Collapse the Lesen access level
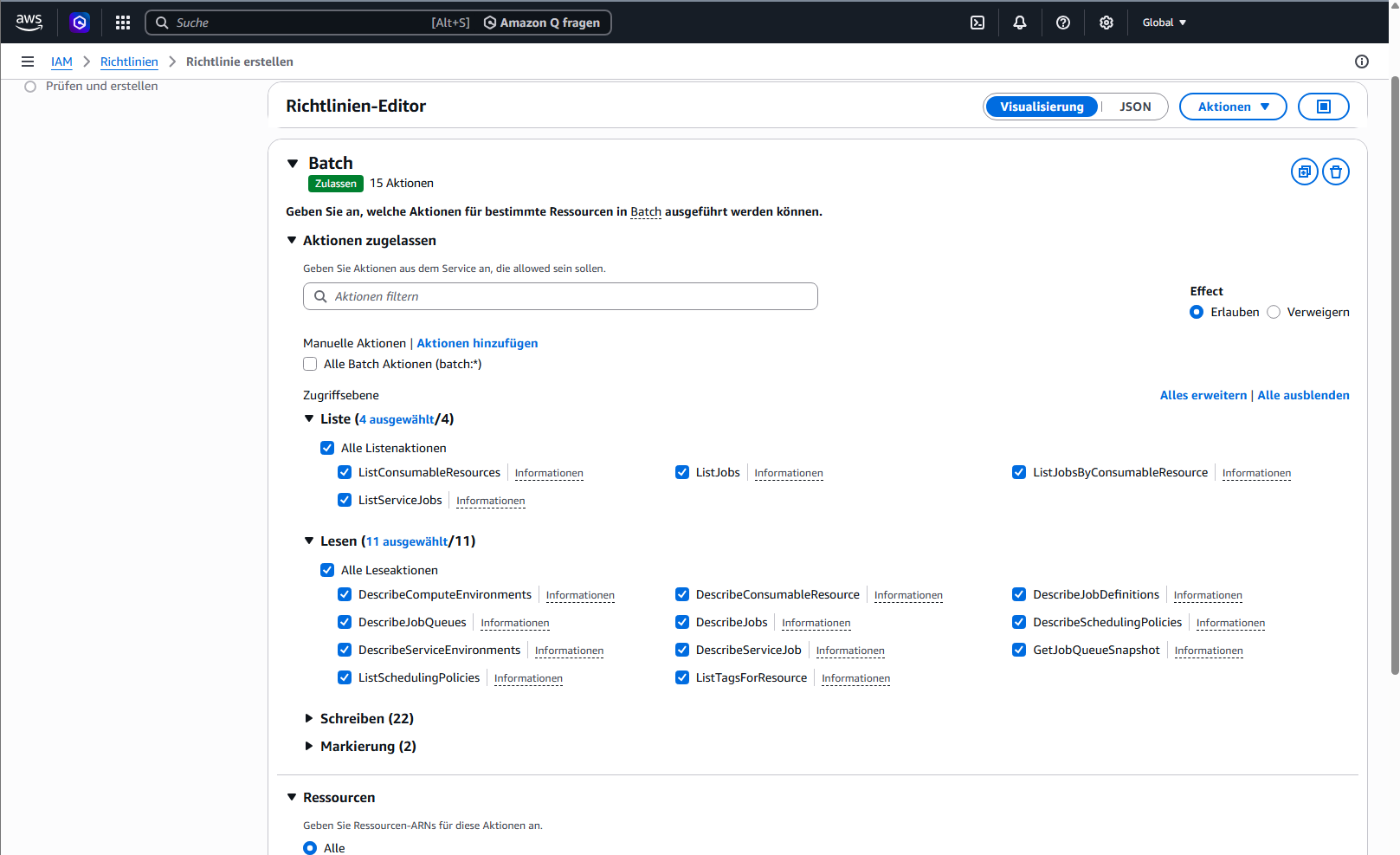This screenshot has height=855, width=1400. [309, 541]
